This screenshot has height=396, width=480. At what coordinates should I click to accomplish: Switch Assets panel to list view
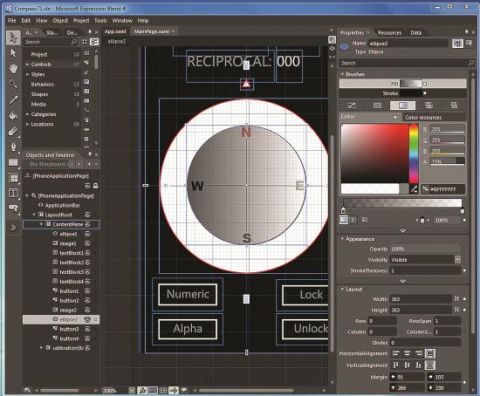click(x=95, y=42)
